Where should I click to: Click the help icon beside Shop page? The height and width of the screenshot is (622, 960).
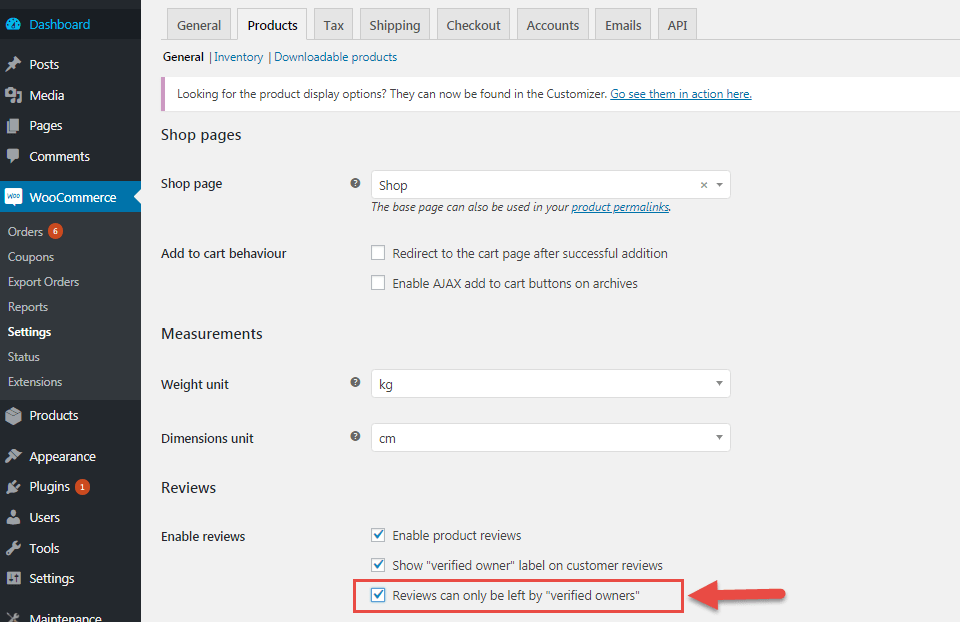click(355, 184)
